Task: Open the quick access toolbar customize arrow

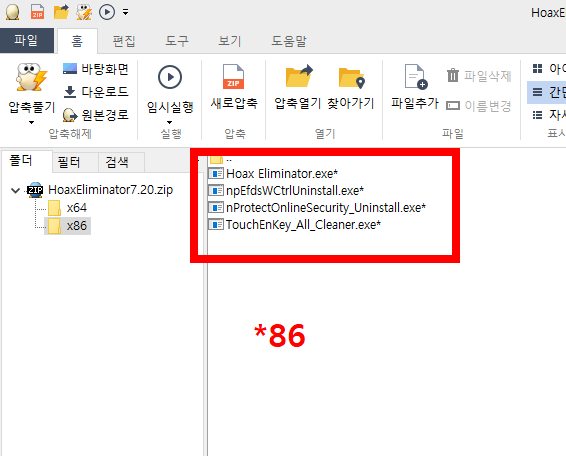Action: click(x=125, y=12)
